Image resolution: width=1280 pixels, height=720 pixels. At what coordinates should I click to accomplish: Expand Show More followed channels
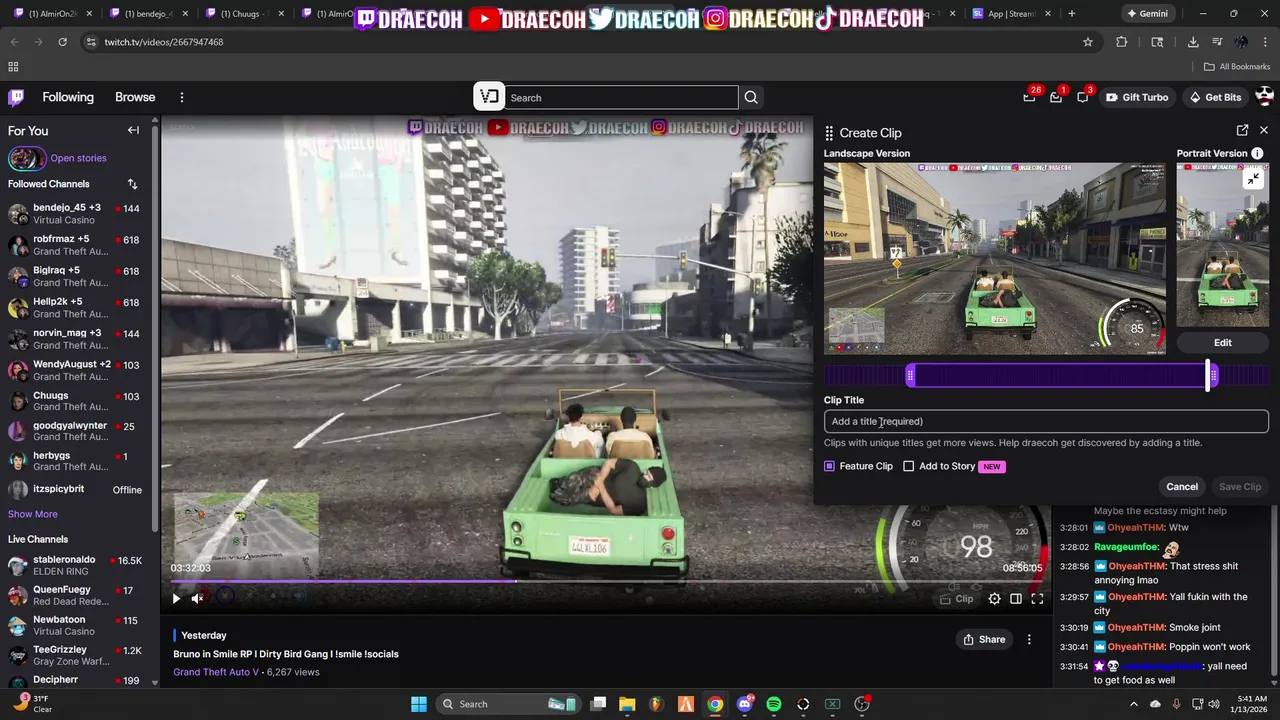[x=33, y=514]
